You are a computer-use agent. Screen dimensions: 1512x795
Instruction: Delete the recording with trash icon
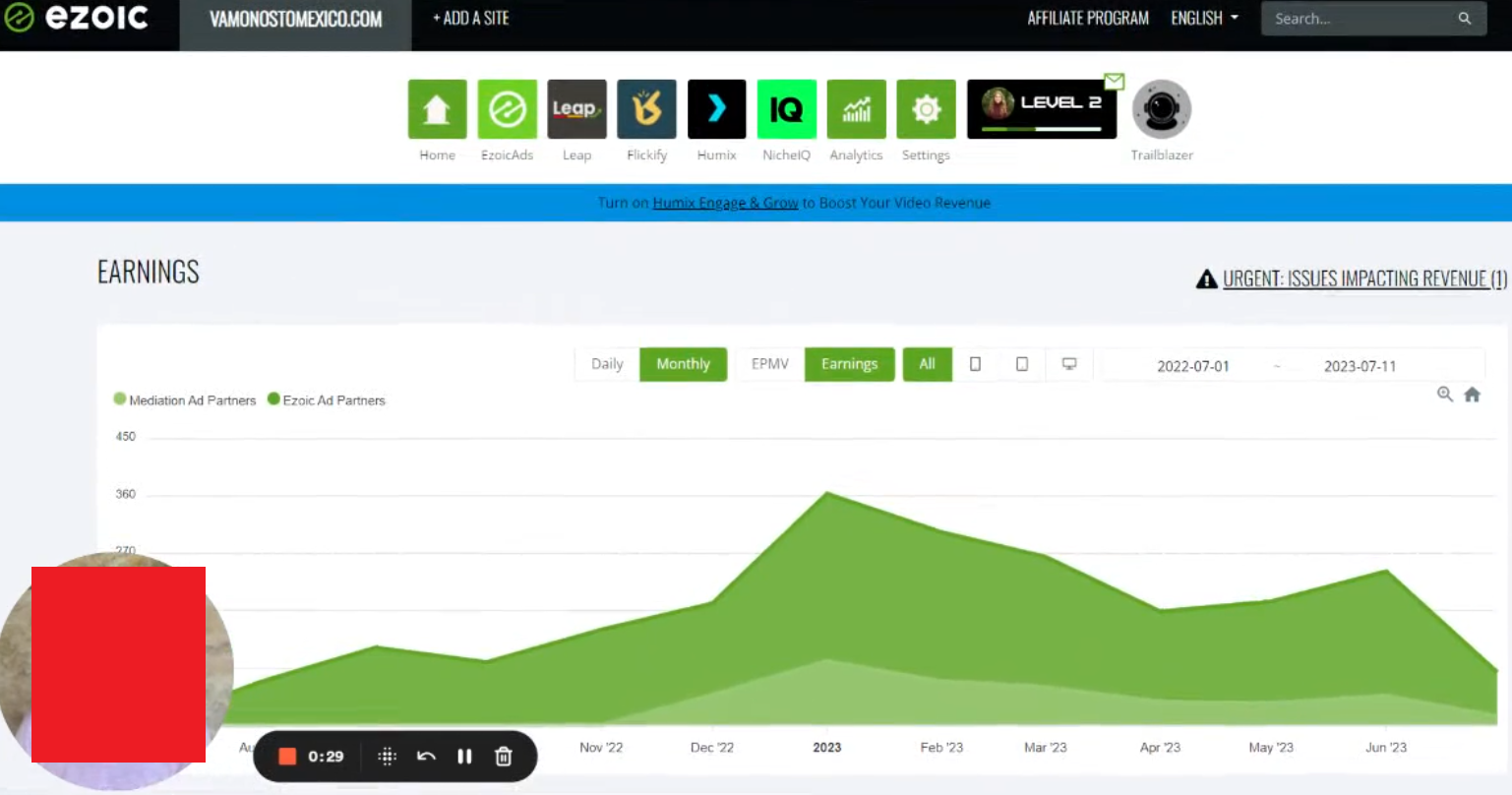[x=504, y=756]
